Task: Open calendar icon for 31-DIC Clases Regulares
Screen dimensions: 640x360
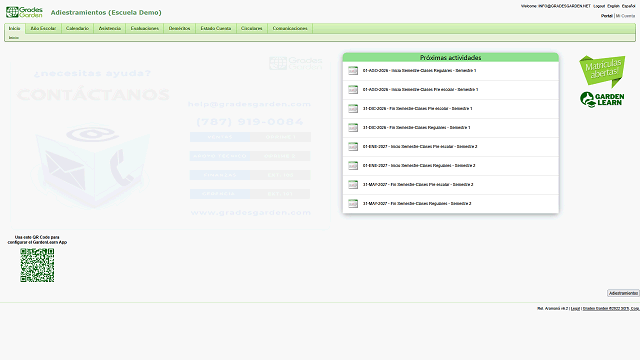Action: click(353, 127)
